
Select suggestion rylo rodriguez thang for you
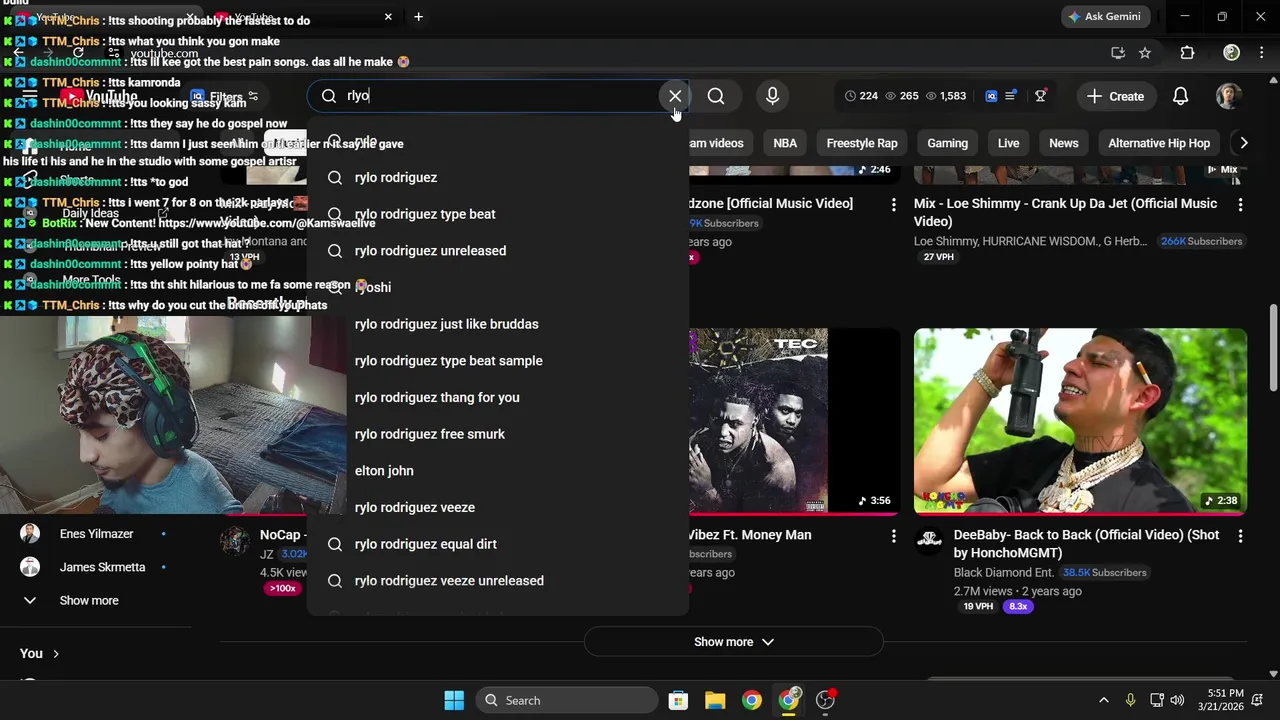pos(498,397)
